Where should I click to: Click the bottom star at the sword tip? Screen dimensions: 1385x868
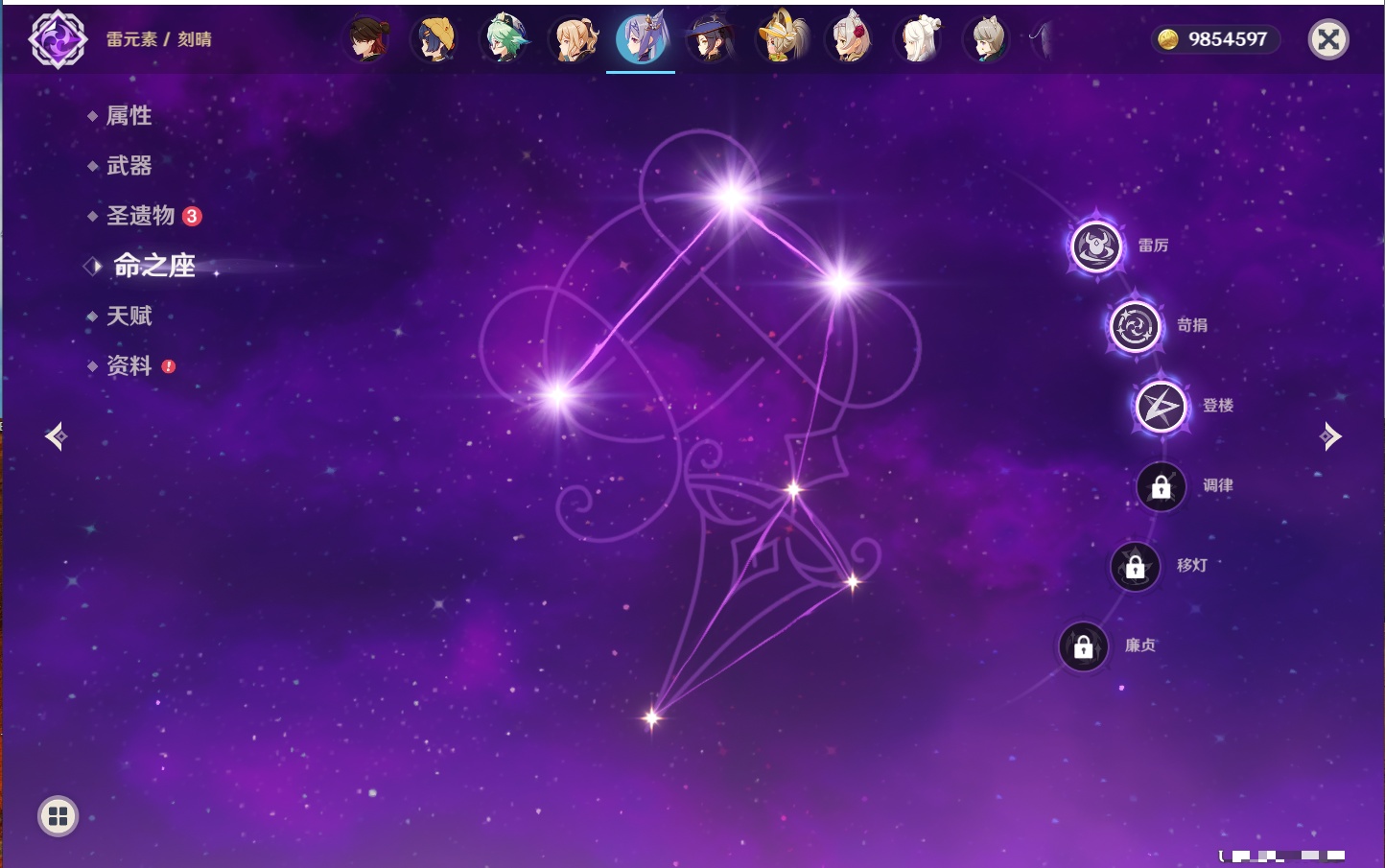(652, 717)
